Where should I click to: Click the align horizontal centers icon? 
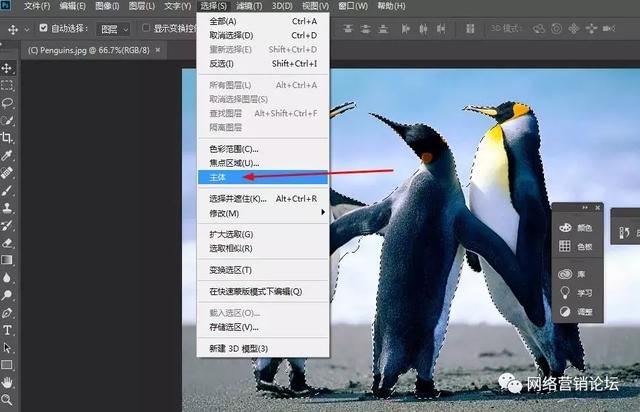(x=423, y=29)
